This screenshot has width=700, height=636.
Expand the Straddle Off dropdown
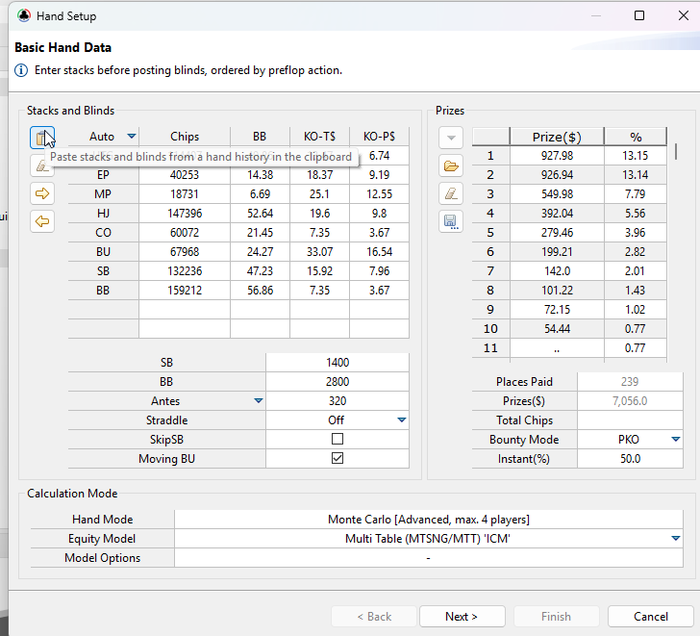401,420
